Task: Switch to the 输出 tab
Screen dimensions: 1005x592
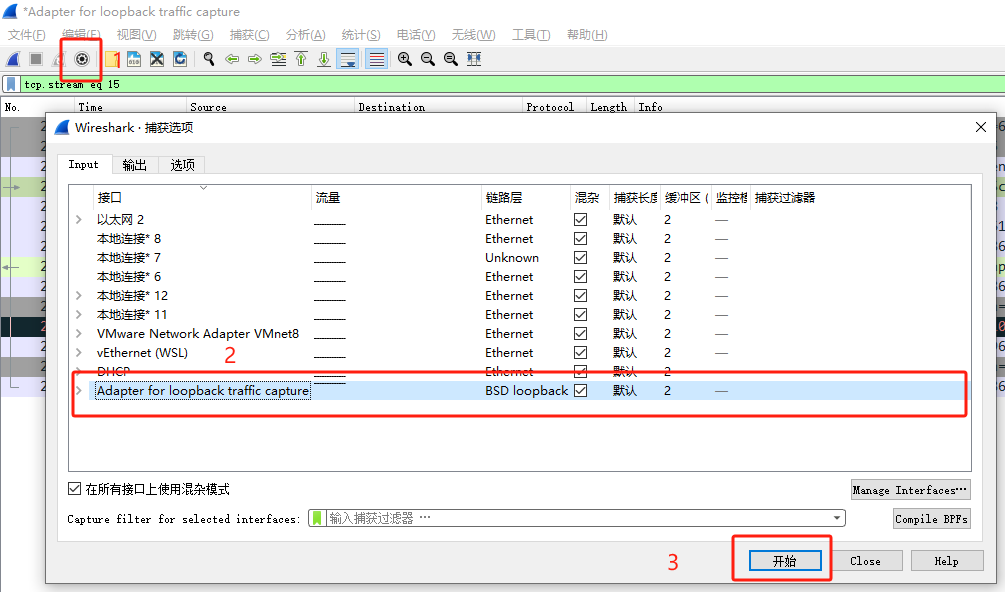Action: 135,165
